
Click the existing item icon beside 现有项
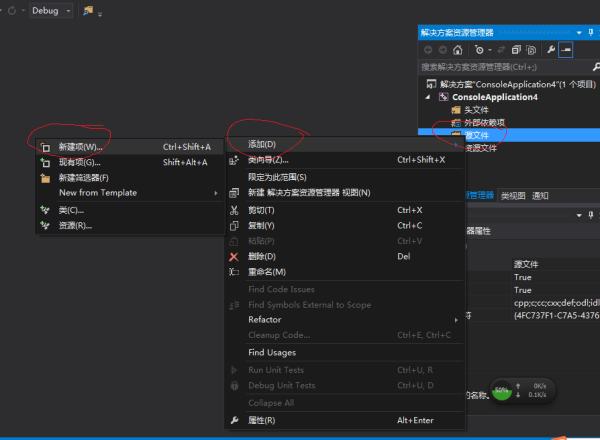click(45, 163)
